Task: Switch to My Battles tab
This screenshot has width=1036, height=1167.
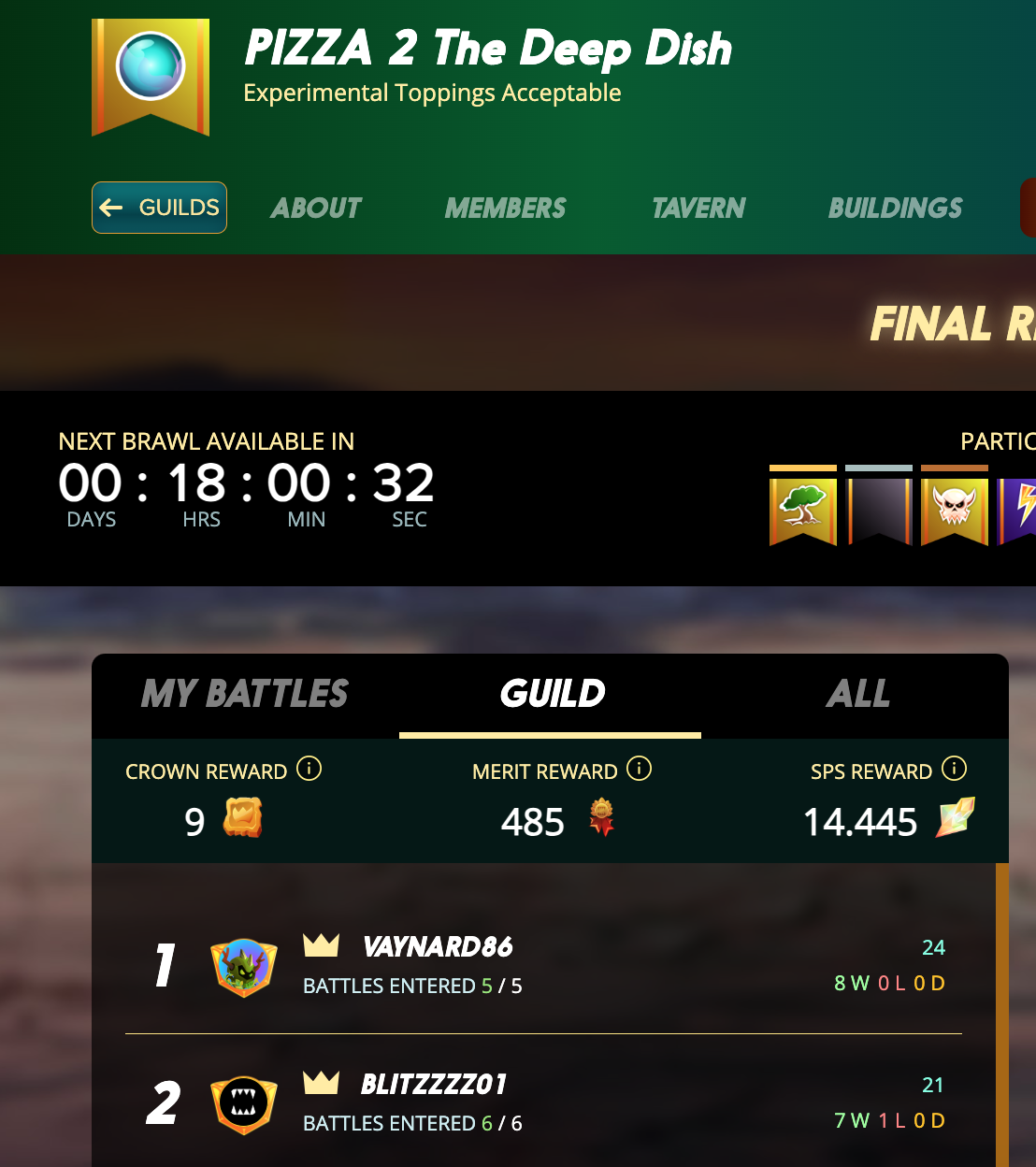Action: (245, 694)
